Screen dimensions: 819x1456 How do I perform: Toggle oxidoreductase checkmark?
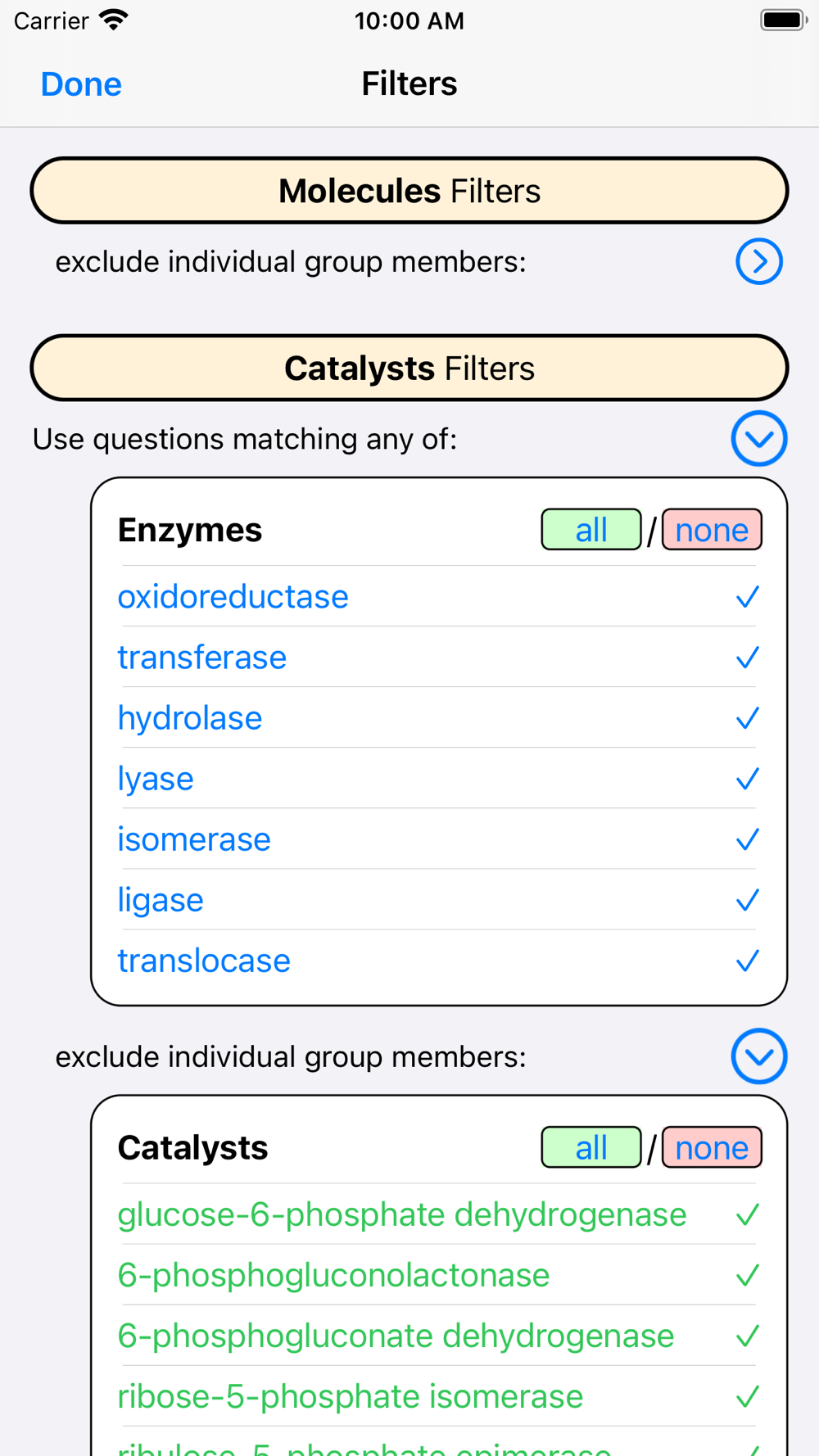[x=748, y=597]
